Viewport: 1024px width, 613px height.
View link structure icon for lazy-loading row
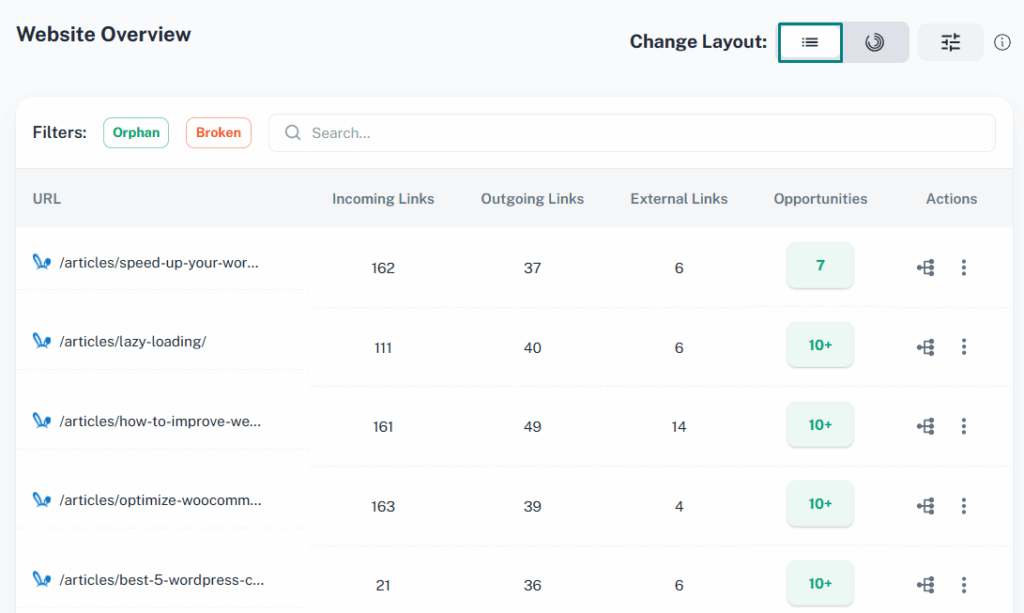coord(926,347)
